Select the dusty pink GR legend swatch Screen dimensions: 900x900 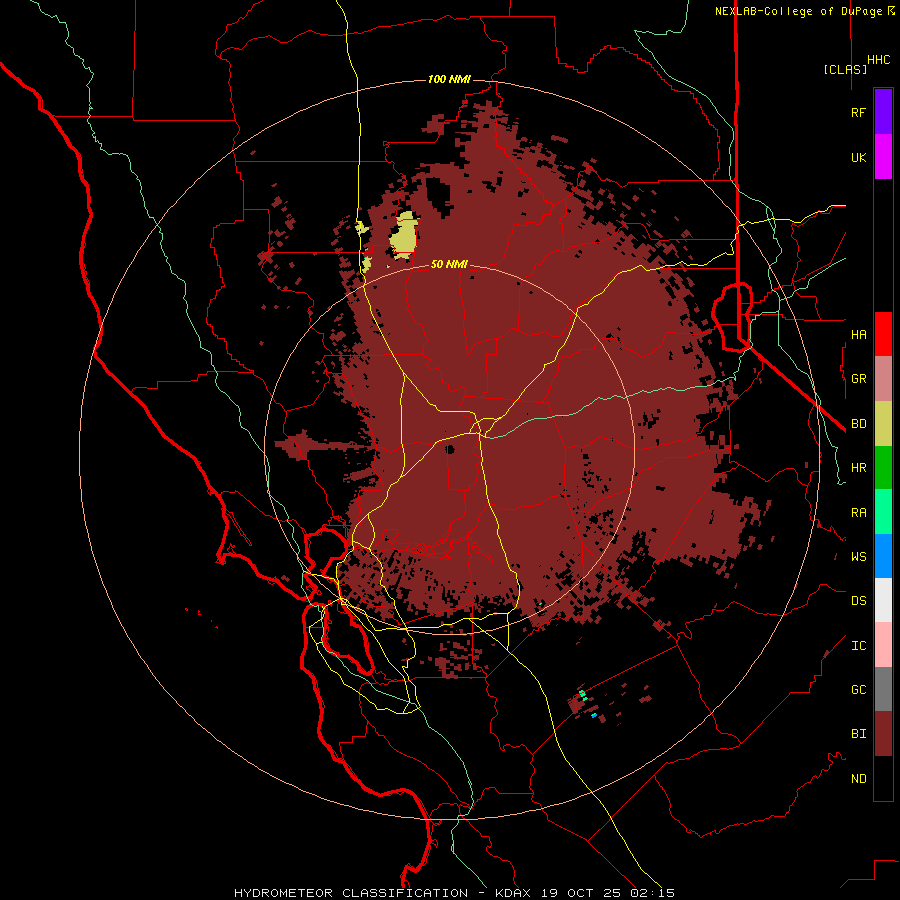coord(883,379)
